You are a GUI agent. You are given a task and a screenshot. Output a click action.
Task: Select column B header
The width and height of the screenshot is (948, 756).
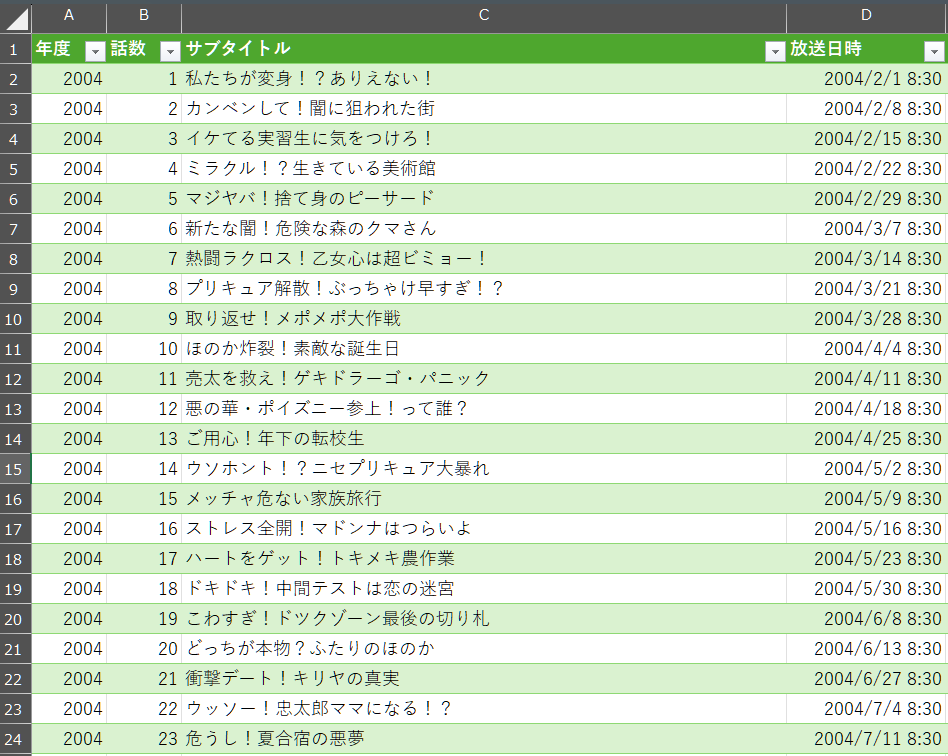(x=144, y=15)
